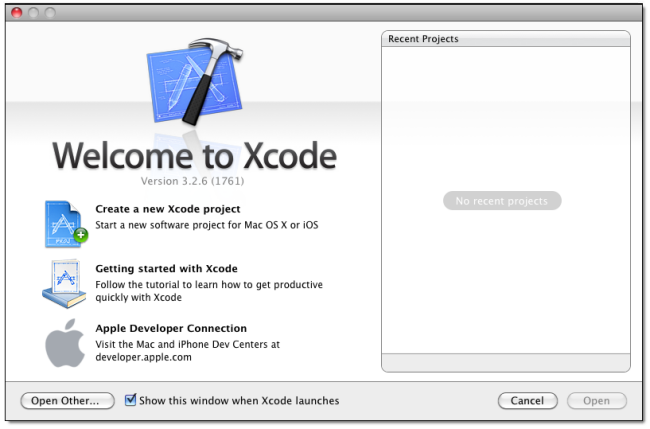Screen dimensions: 650x429
Task: Click the "No recent projects" placeholder label
Action: (502, 201)
